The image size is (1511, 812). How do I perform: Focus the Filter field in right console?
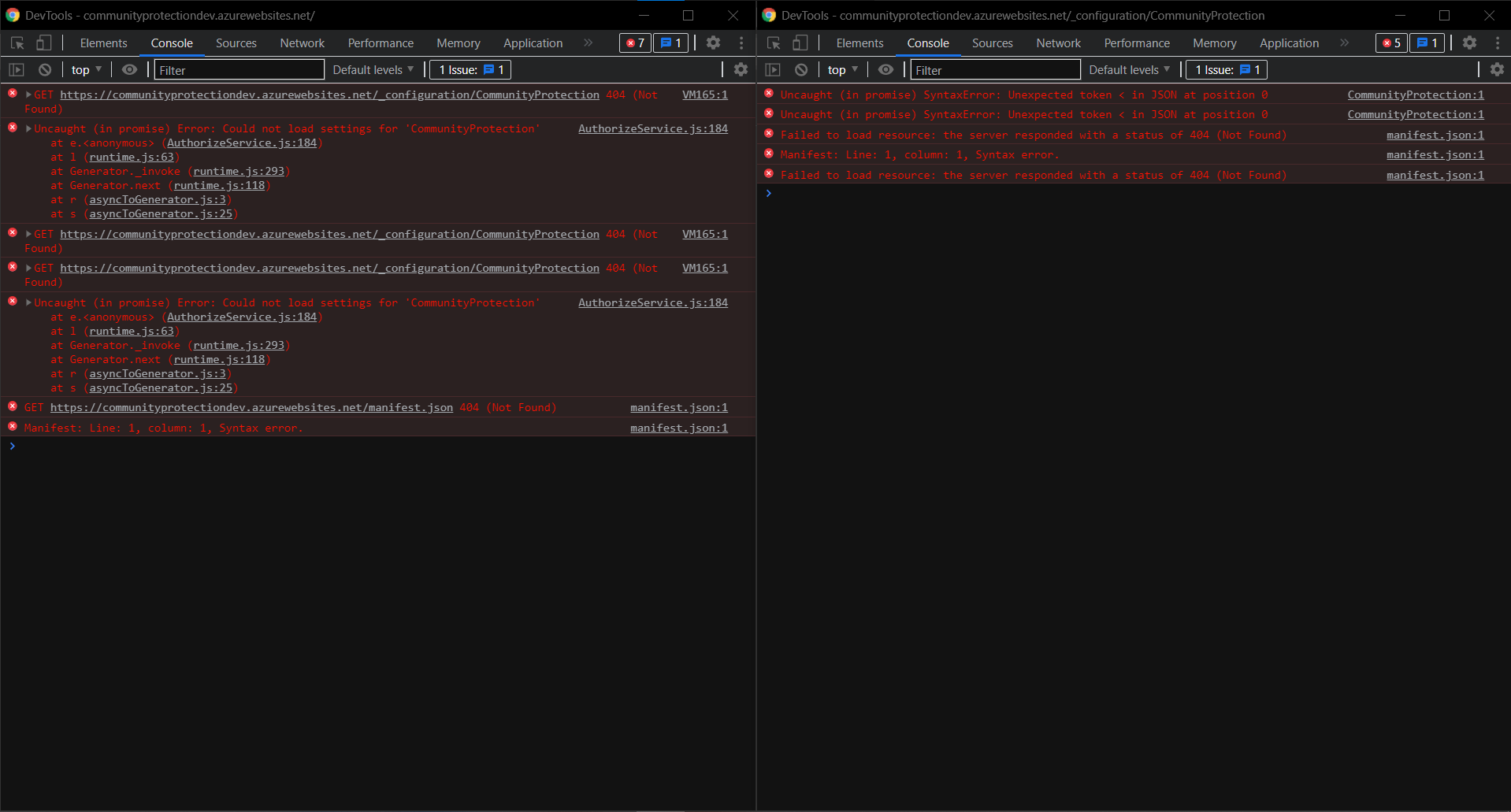(996, 70)
